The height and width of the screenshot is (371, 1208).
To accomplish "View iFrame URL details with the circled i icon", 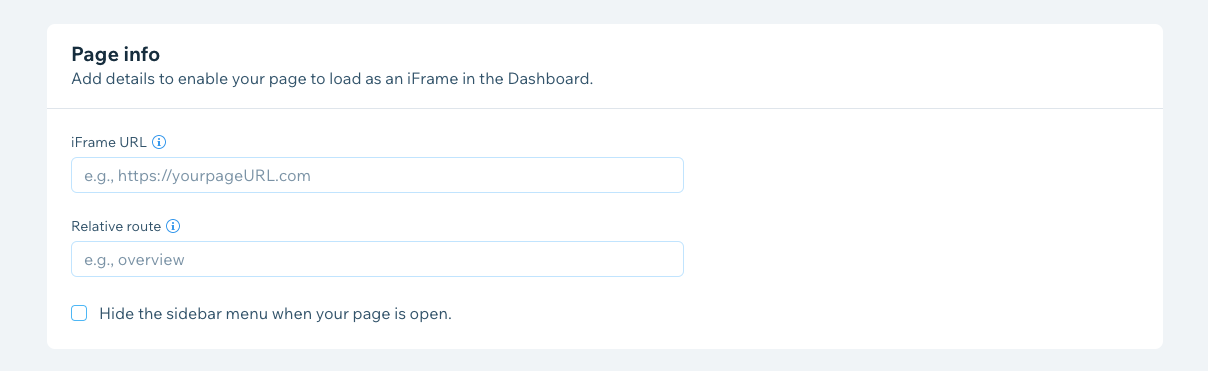I will (x=159, y=142).
